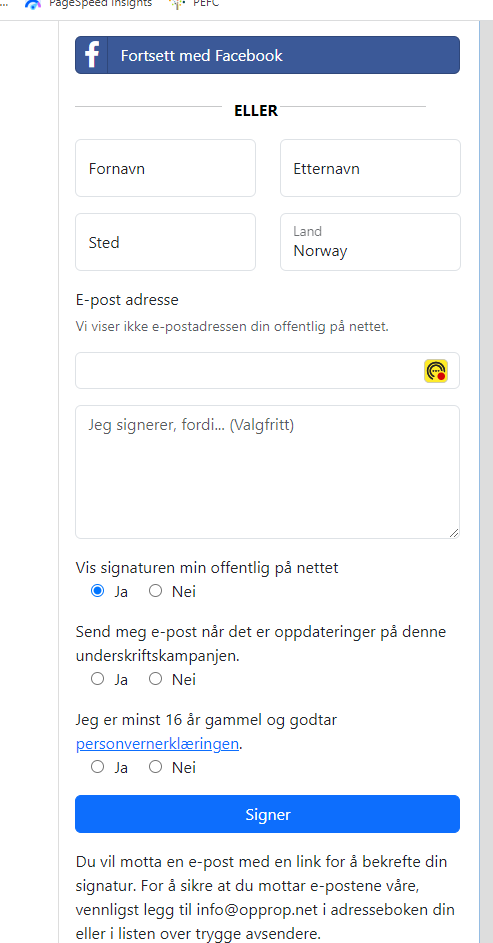Screen dimensions: 493x943
Task: Click the Sted input field
Action: pyautogui.click(x=165, y=242)
